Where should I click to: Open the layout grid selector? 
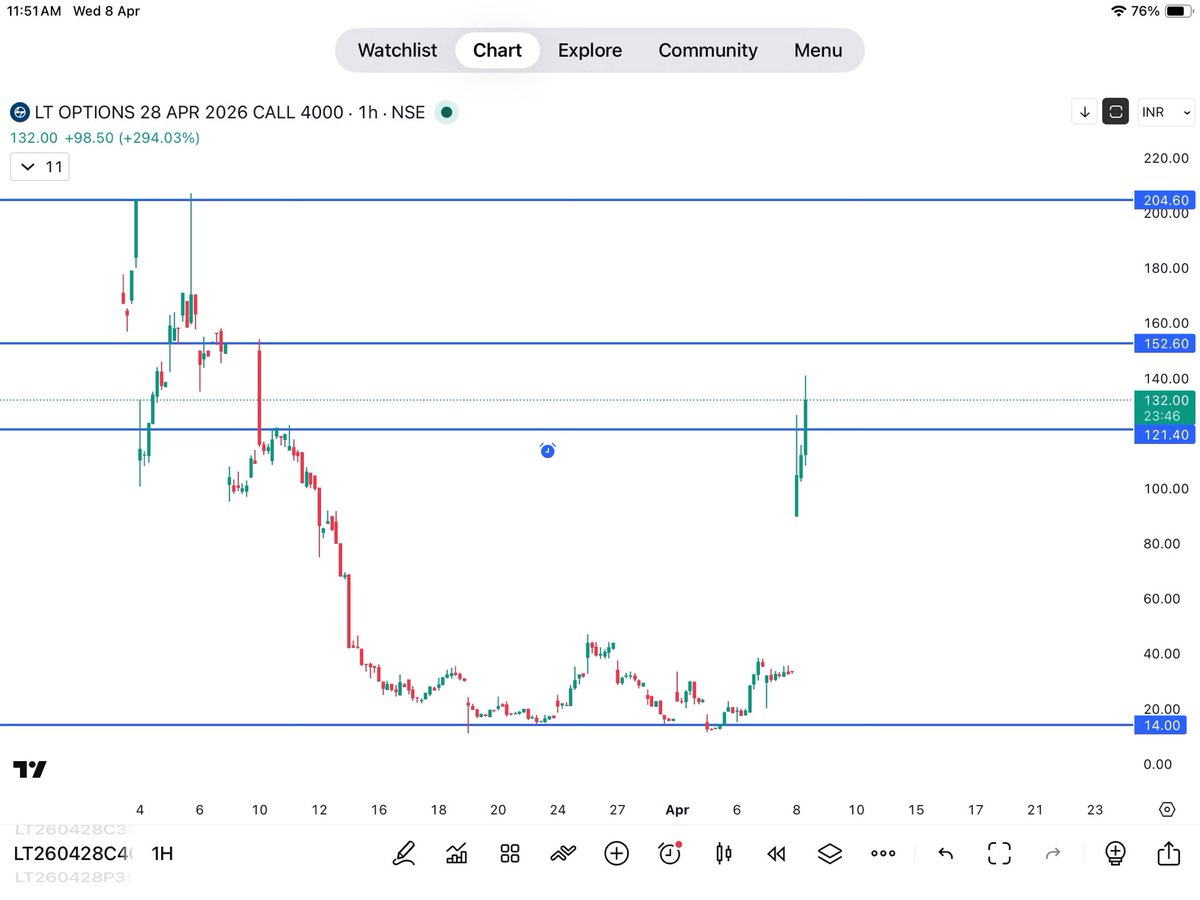pos(510,853)
